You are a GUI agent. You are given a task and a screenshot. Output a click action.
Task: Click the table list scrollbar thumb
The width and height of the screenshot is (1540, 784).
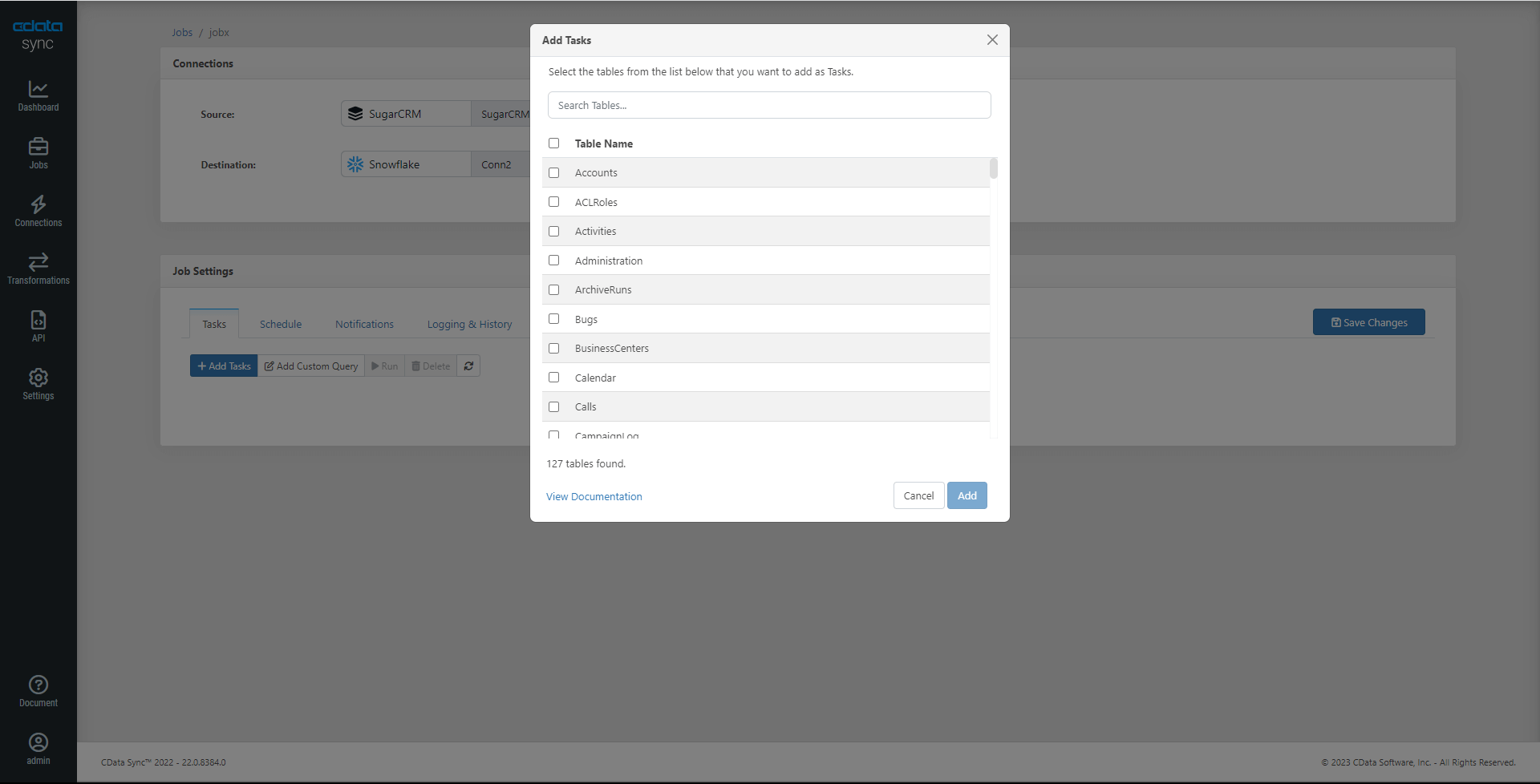(994, 168)
